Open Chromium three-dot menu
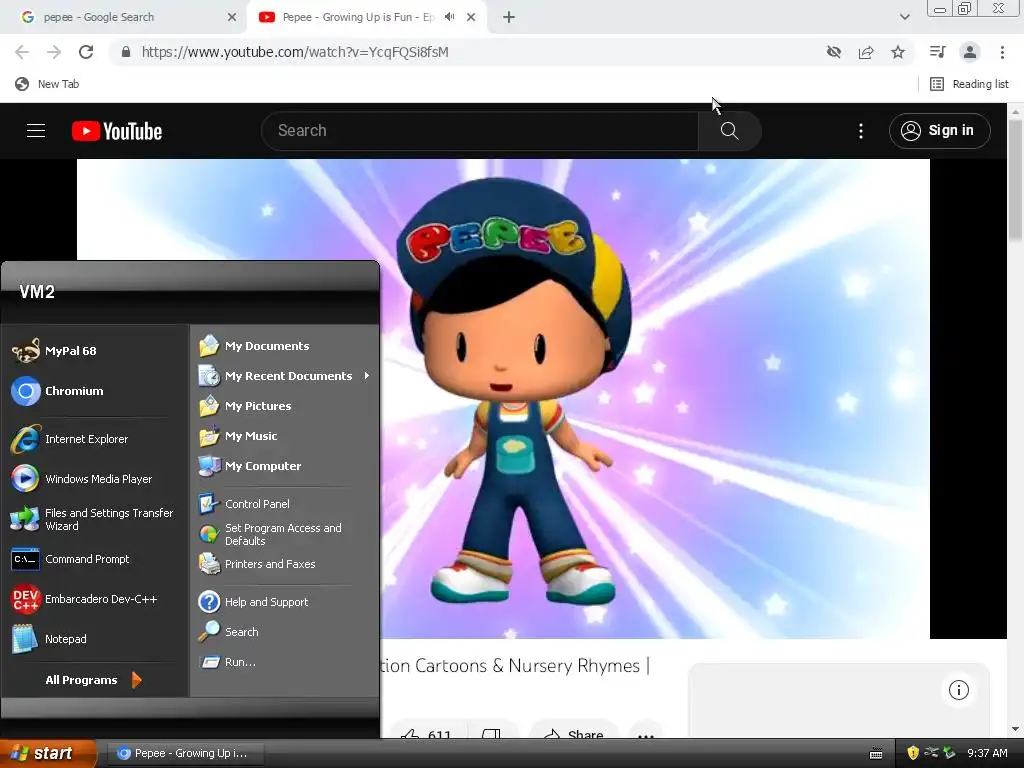 (x=1002, y=52)
